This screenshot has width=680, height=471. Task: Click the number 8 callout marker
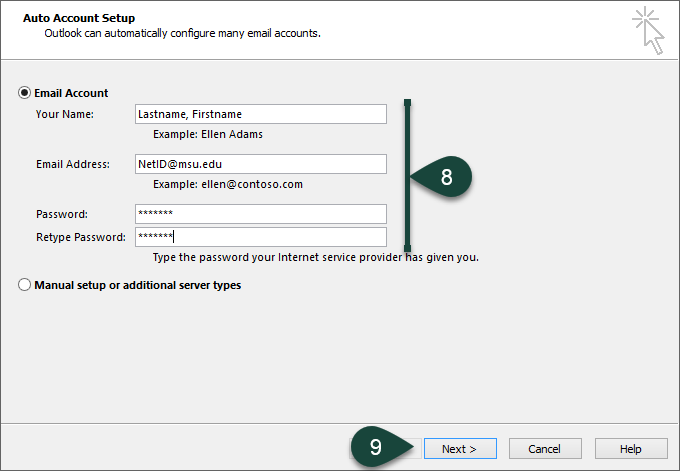446,176
